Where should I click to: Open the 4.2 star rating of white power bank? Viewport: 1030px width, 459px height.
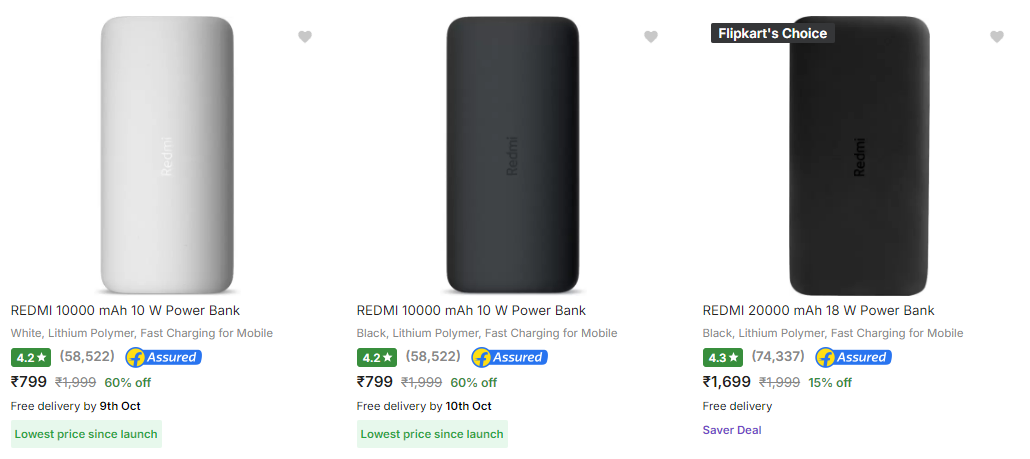pyautogui.click(x=32, y=358)
